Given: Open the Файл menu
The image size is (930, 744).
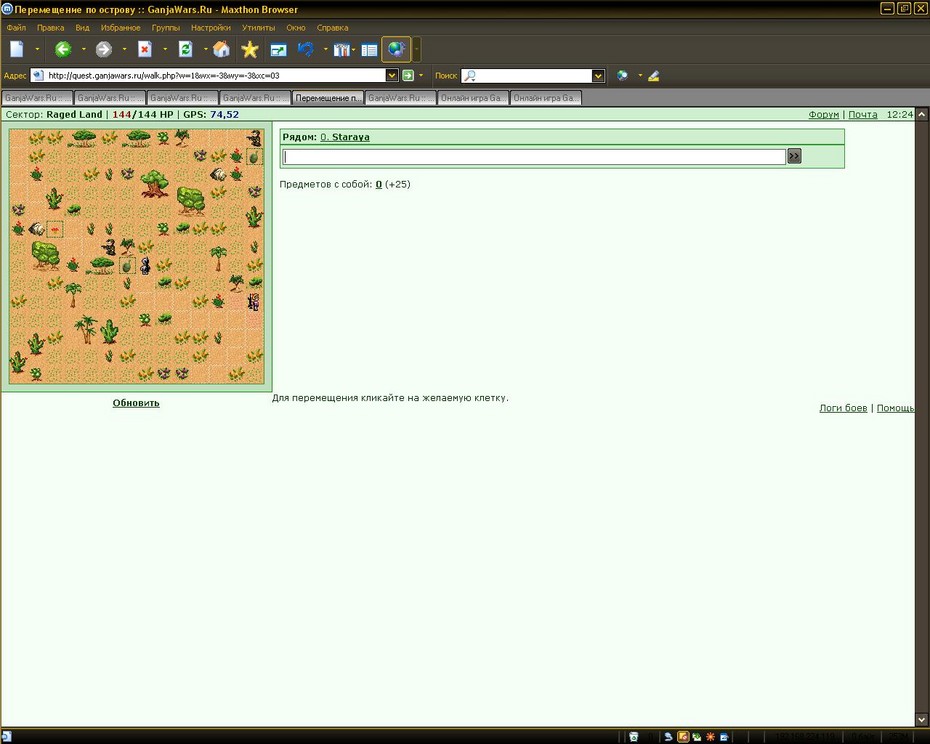Looking at the screenshot, I should click(x=16, y=27).
